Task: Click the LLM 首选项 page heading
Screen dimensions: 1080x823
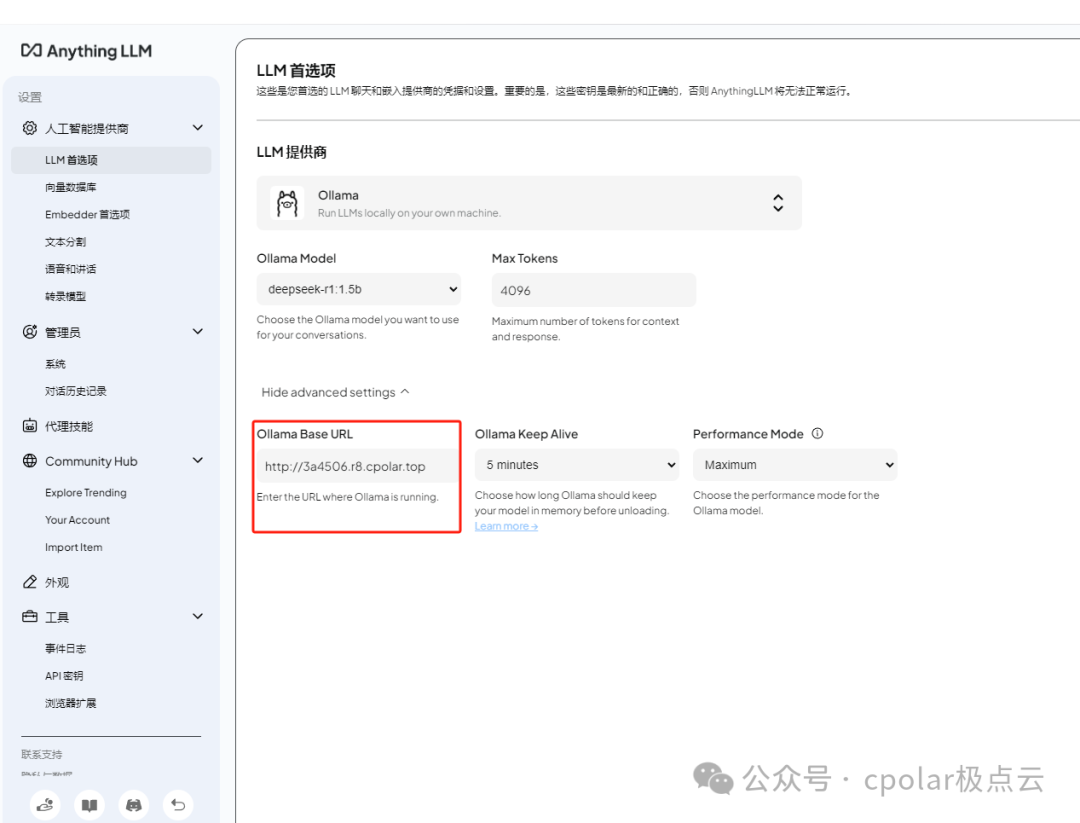Action: (296, 70)
